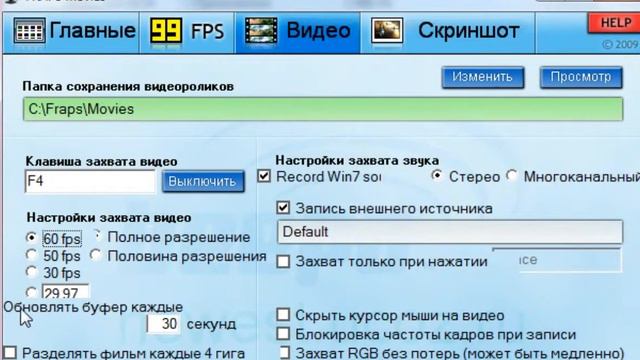Image resolution: width=640 pixels, height=360 pixels.
Task: Click the yellow 99 FPS icon
Action: 166,31
